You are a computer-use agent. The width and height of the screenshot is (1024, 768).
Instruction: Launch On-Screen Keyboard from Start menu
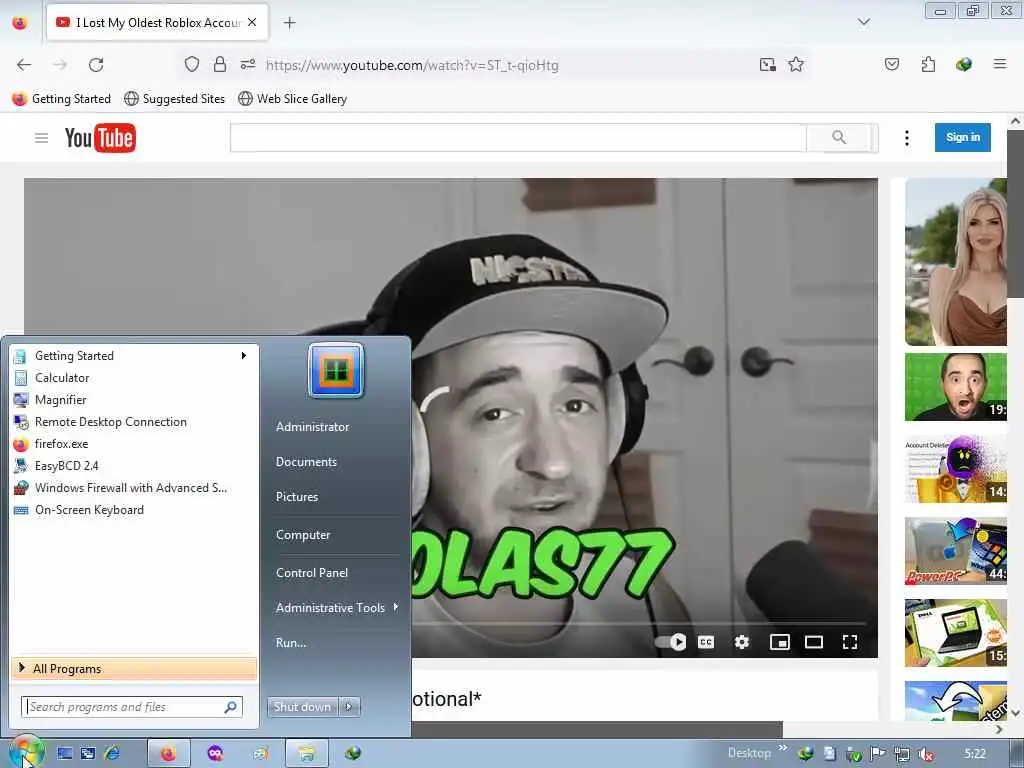133,510
